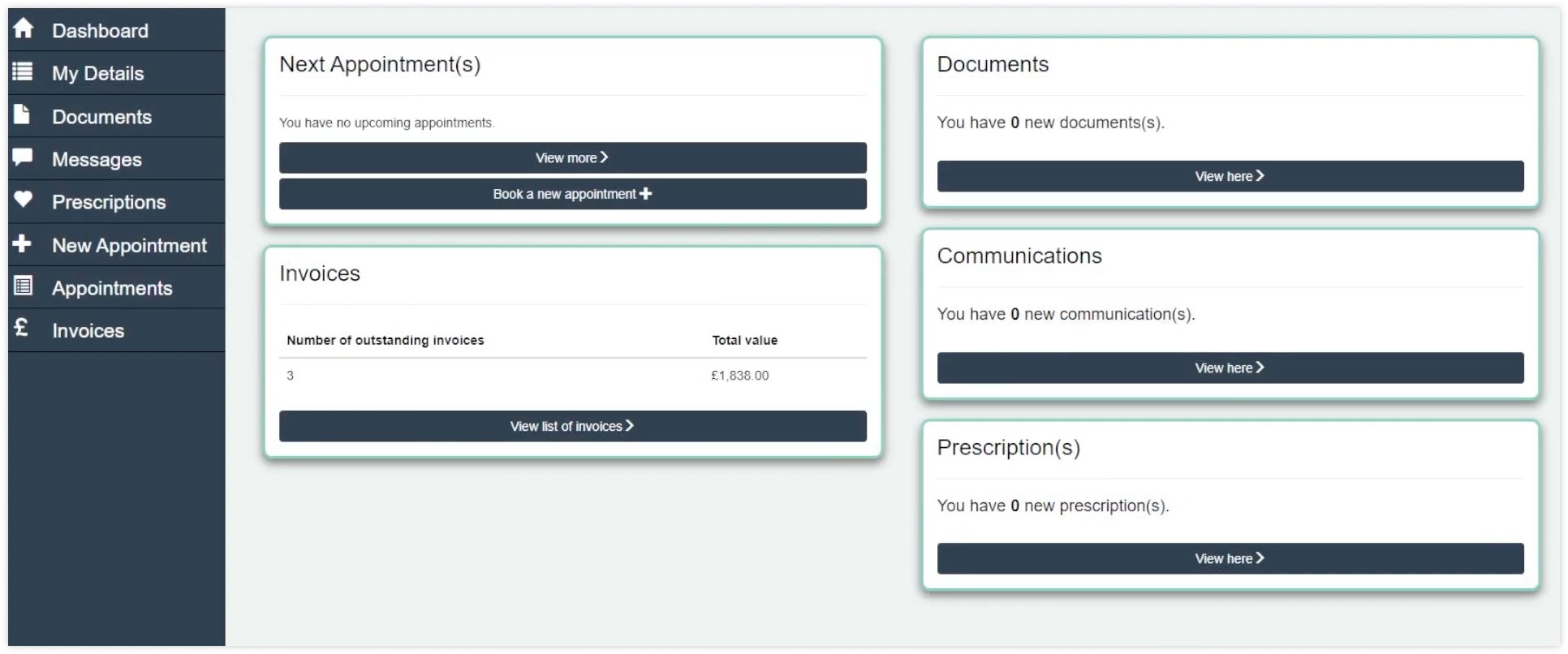This screenshot has width=1568, height=654.
Task: Click the Messages speech bubble icon
Action: pyautogui.click(x=23, y=157)
